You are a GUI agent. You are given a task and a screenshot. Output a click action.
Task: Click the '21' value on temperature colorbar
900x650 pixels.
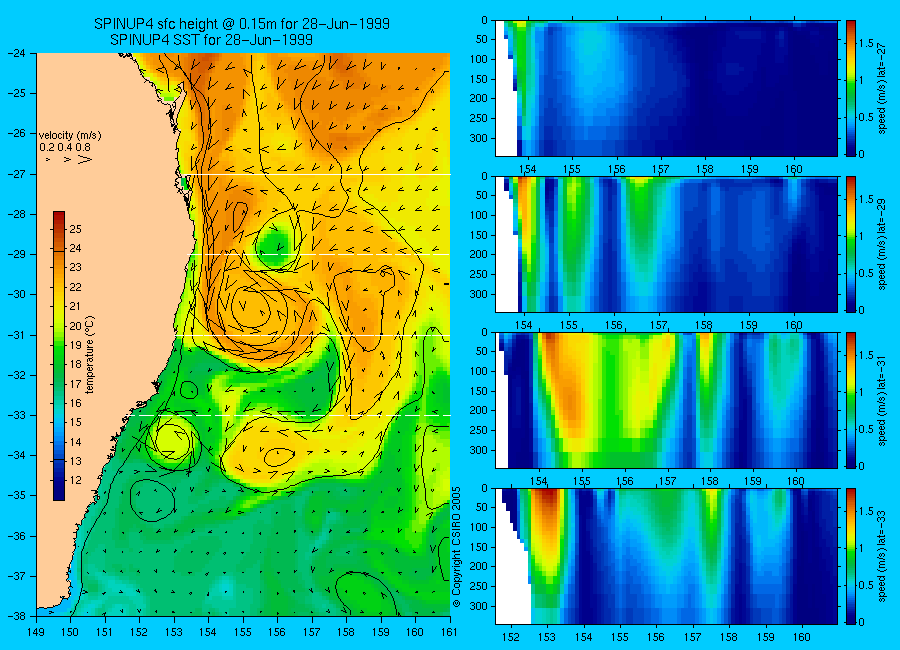tap(75, 307)
